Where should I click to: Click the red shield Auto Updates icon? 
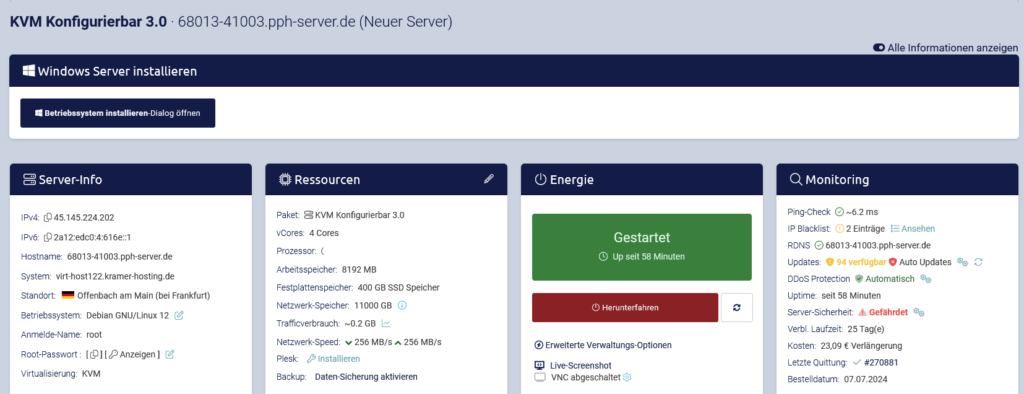(893, 262)
